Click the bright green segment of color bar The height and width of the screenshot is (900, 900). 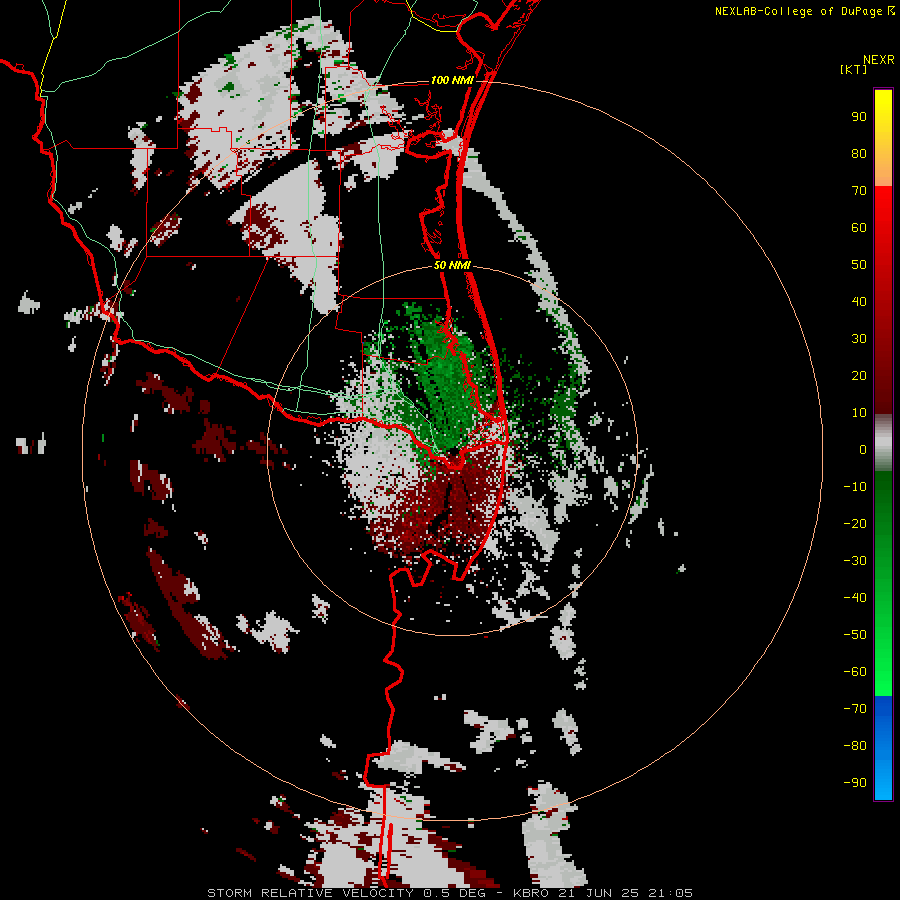[883, 660]
